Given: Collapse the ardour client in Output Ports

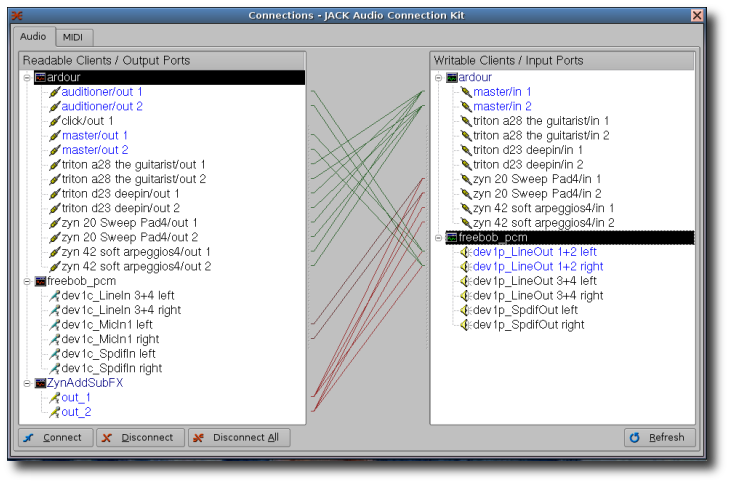Looking at the screenshot, I should tap(27, 78).
